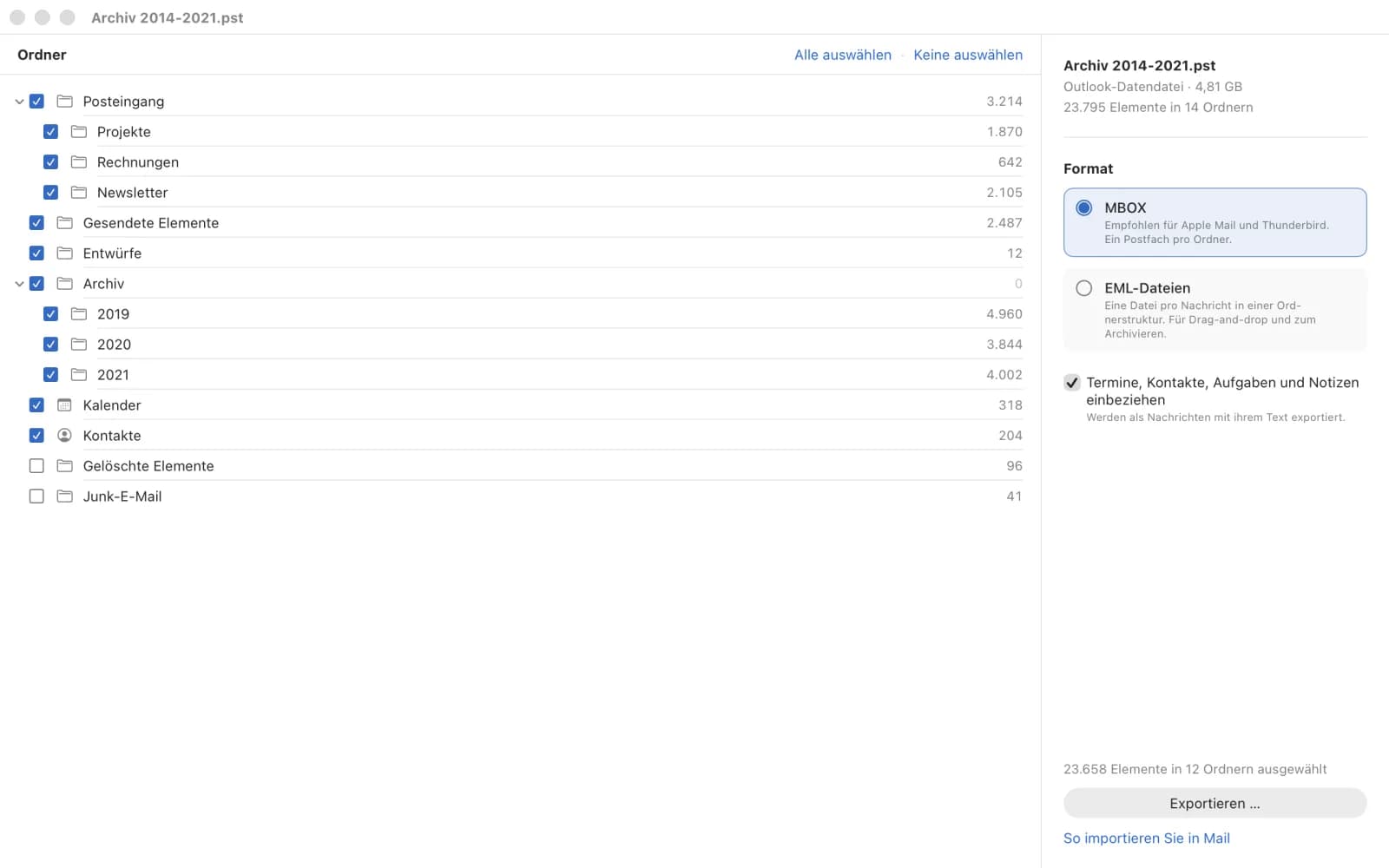Select the MBOX format radio button
Viewport: 1389px width, 868px height.
(x=1084, y=208)
